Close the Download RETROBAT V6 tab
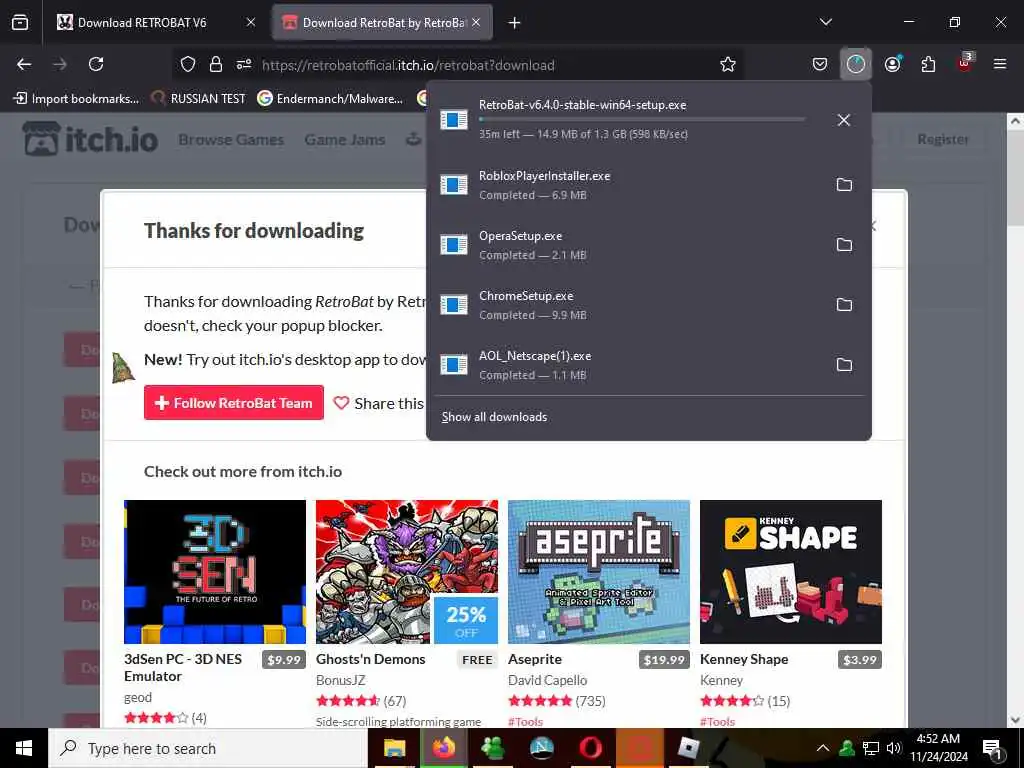Screen dimensions: 1024x768 click(x=251, y=23)
